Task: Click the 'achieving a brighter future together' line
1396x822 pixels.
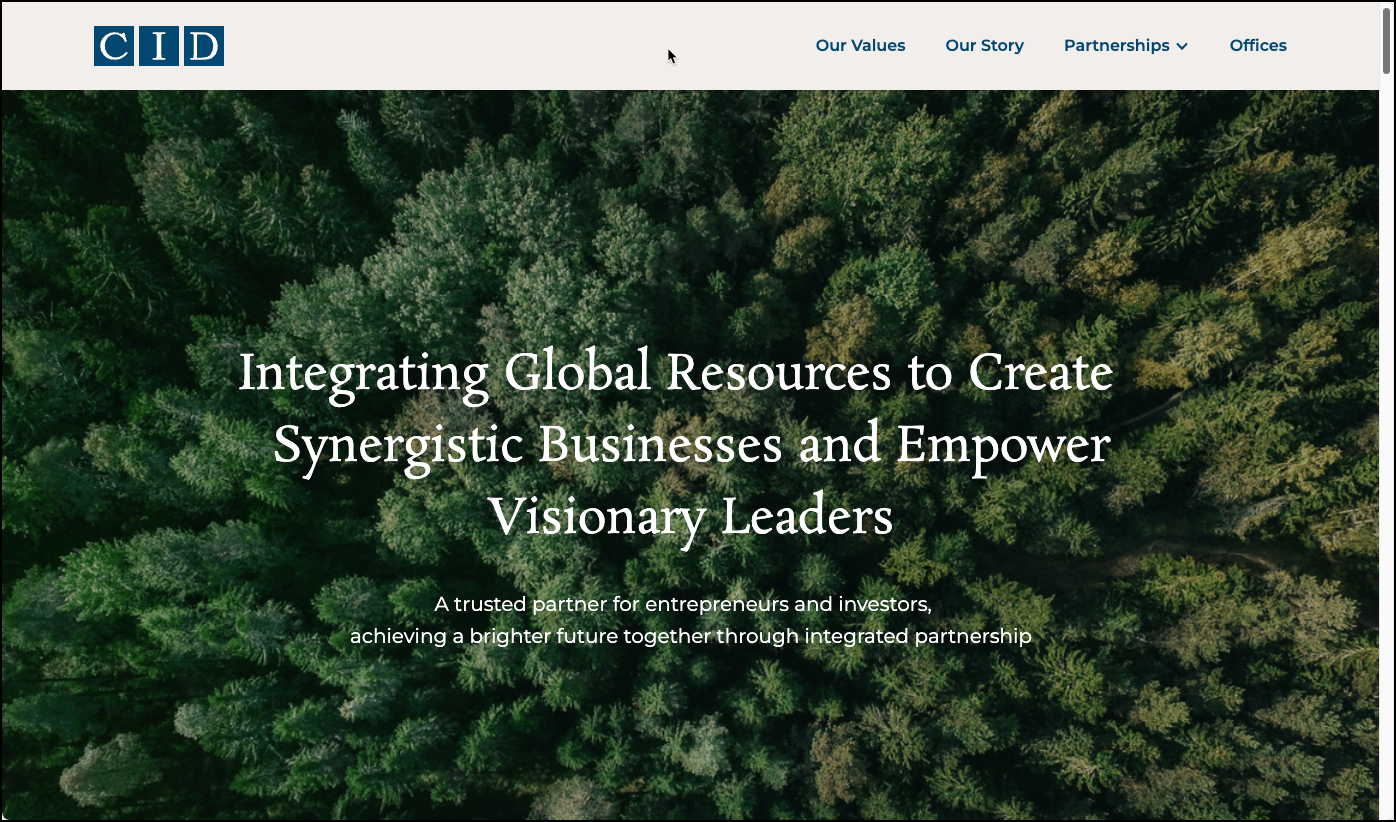Action: pos(690,637)
